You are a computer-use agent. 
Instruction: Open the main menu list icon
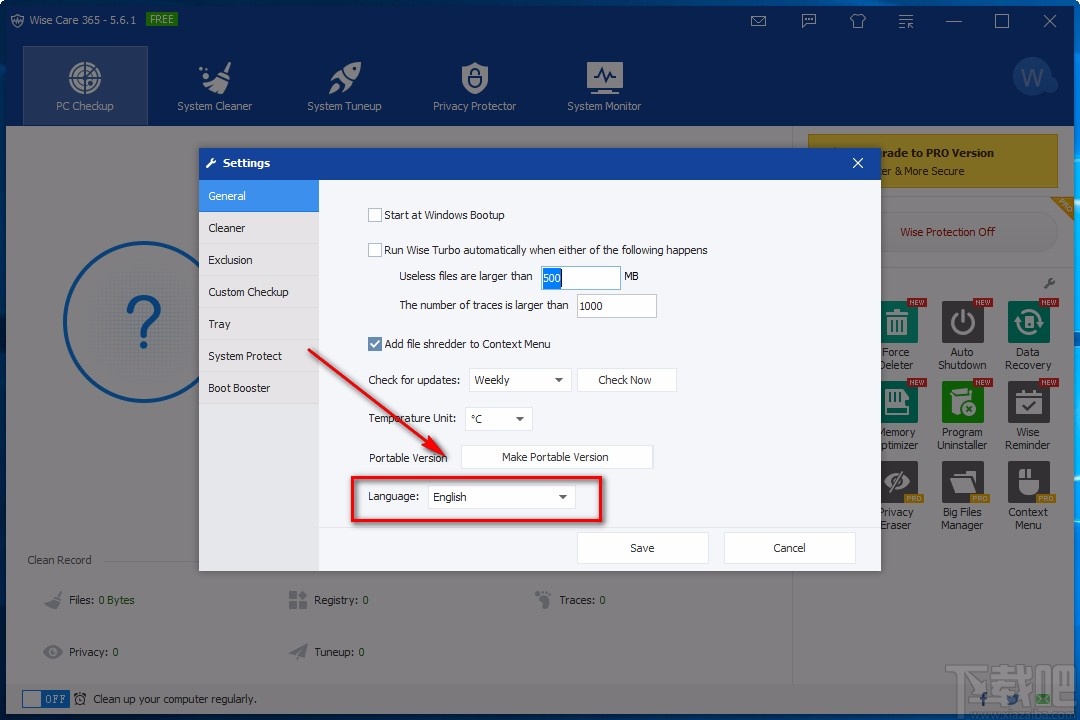906,21
